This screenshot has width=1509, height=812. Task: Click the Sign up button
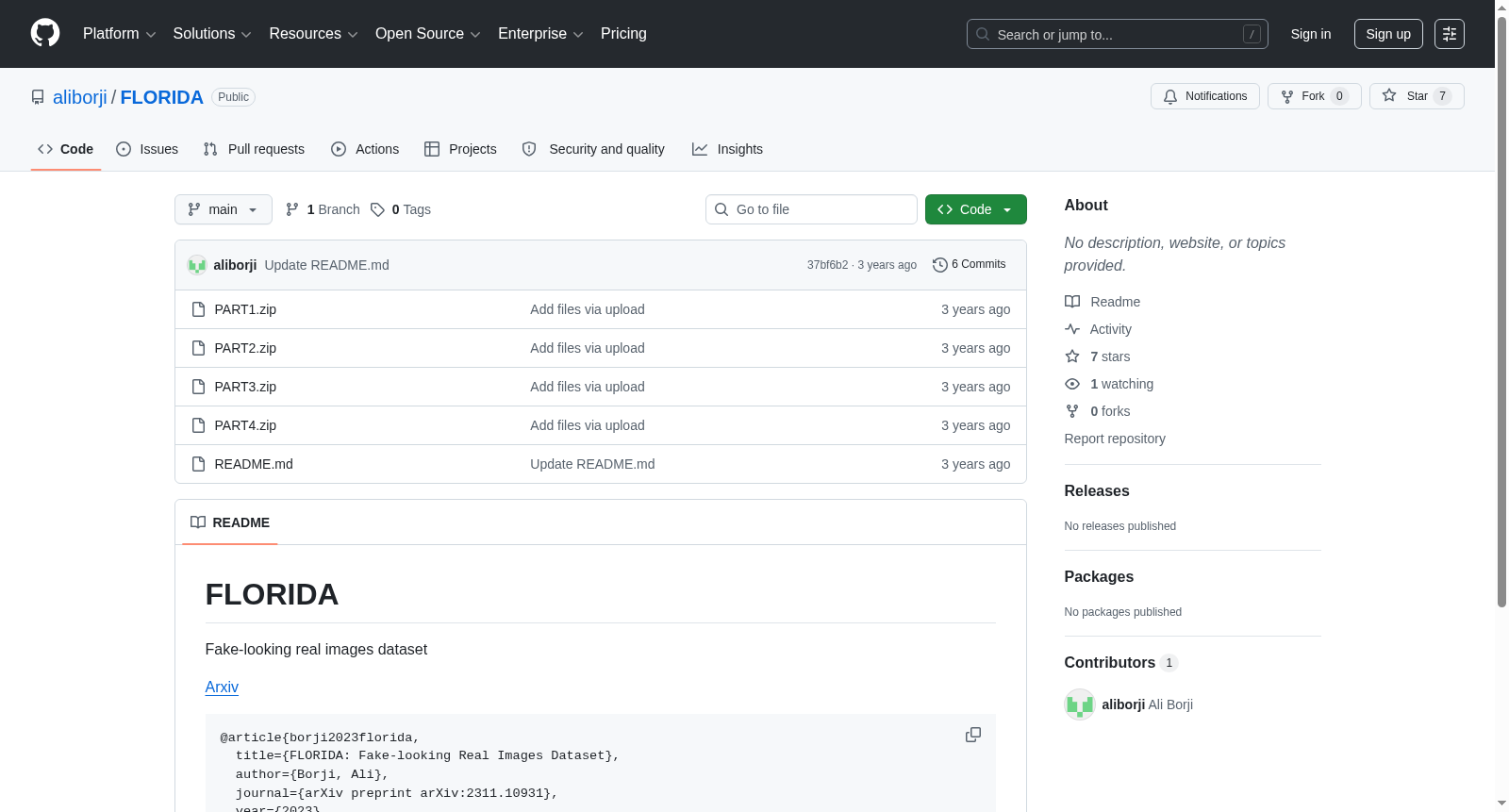pyautogui.click(x=1388, y=34)
